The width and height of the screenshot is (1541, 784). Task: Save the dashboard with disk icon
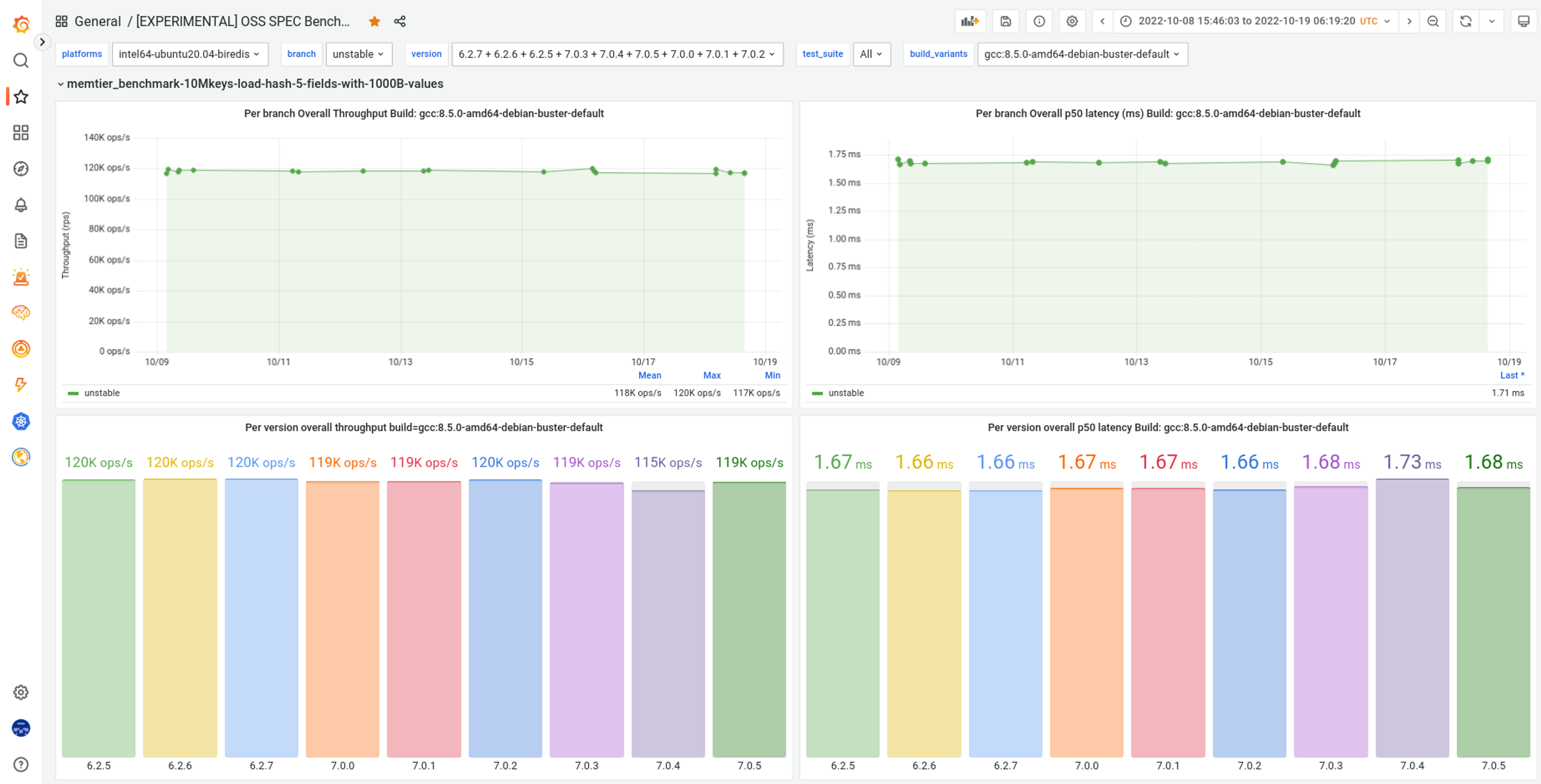point(1006,22)
